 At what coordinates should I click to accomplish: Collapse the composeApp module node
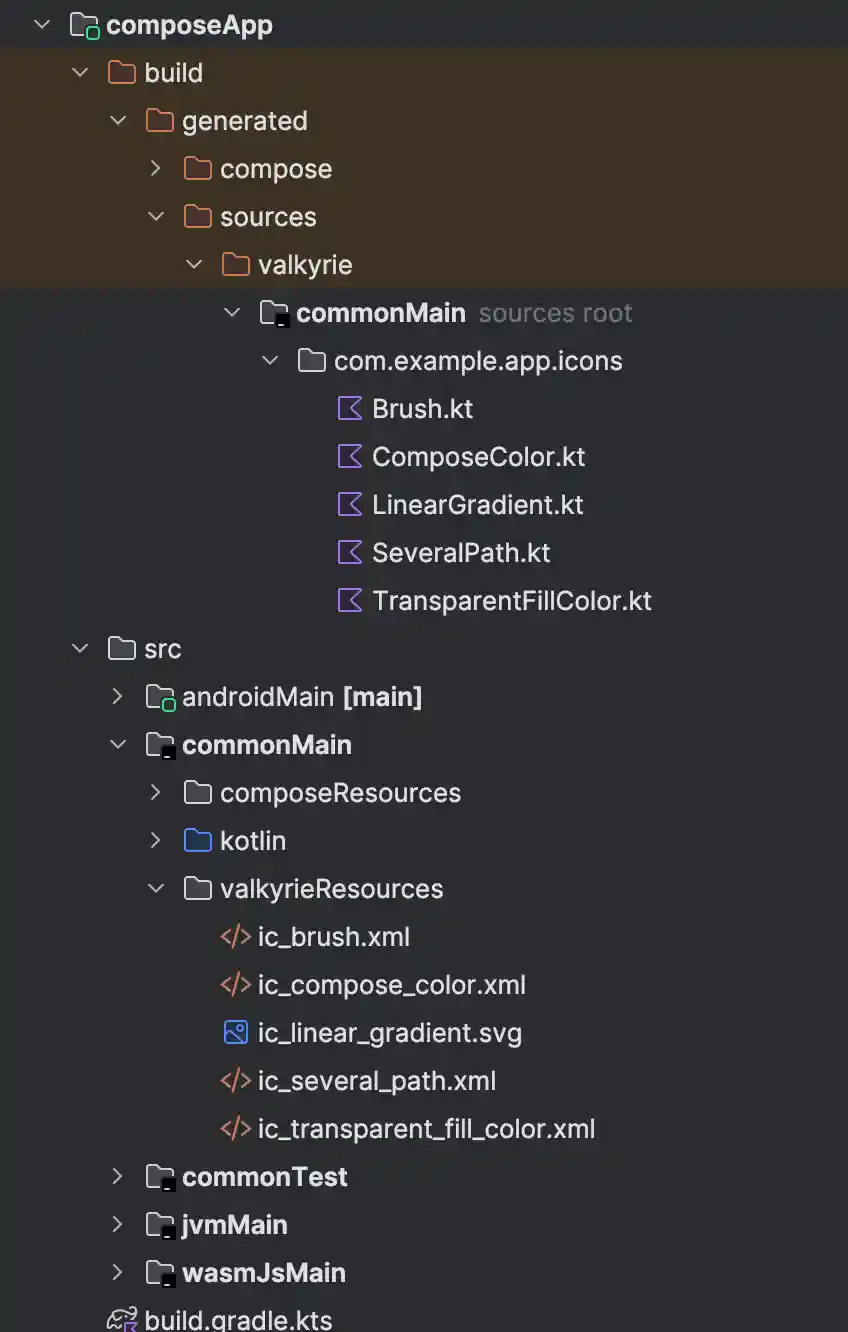pyautogui.click(x=42, y=25)
